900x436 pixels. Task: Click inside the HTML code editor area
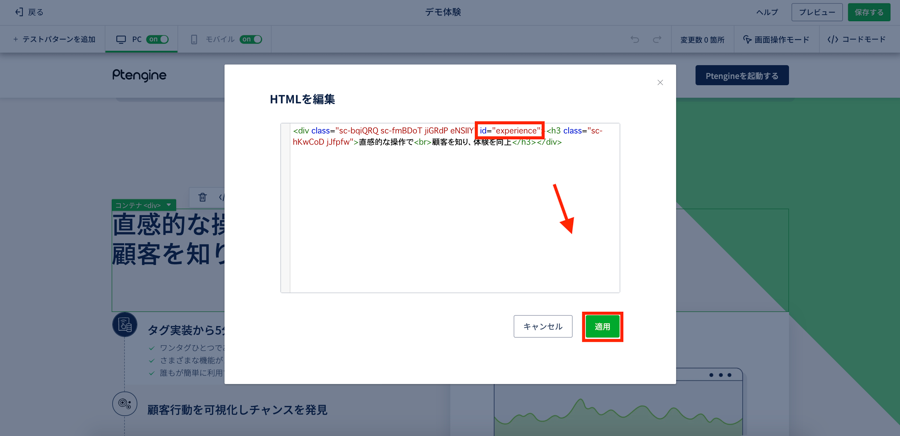coord(450,220)
